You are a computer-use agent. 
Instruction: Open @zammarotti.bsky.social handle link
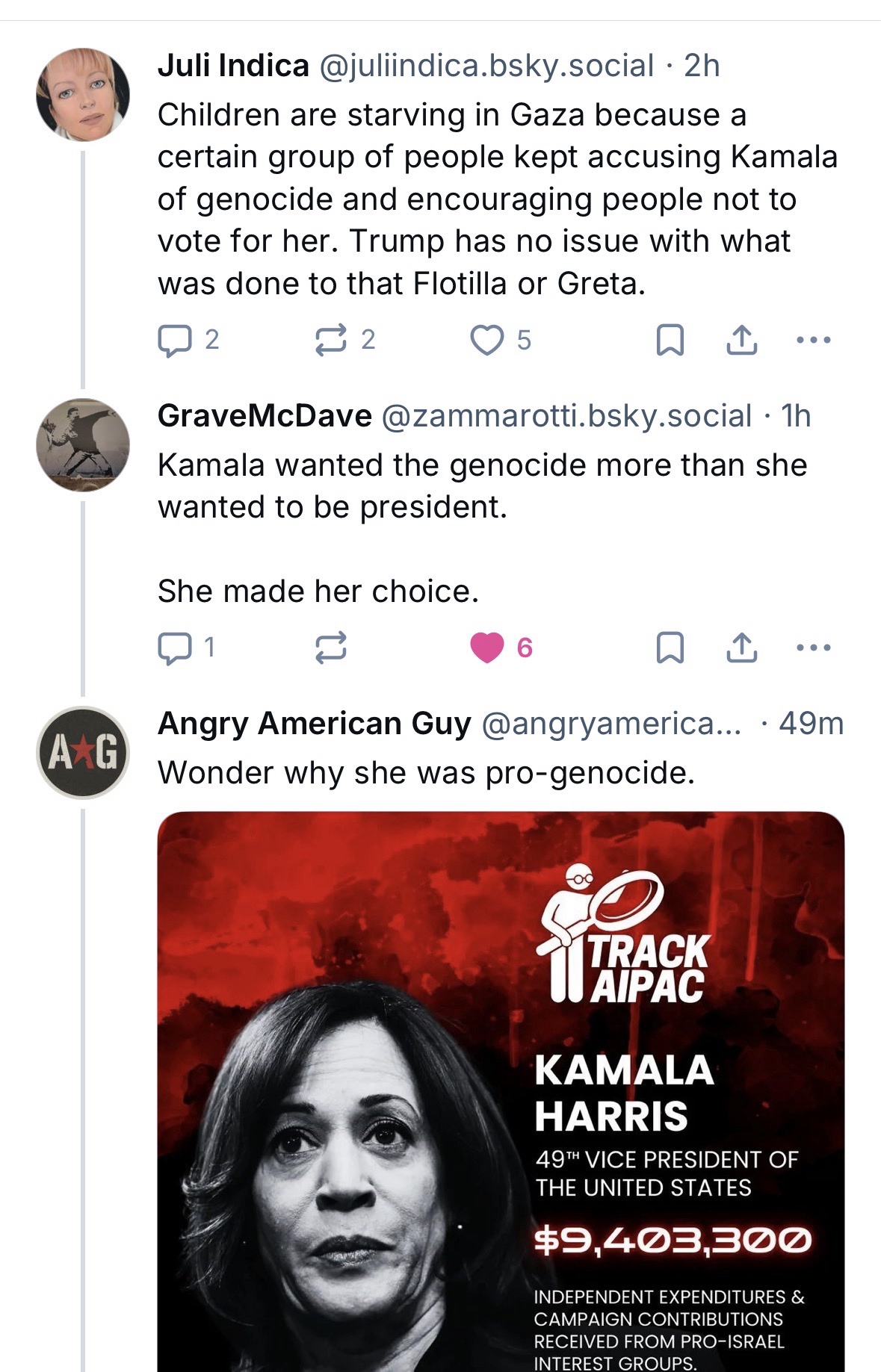click(x=566, y=416)
